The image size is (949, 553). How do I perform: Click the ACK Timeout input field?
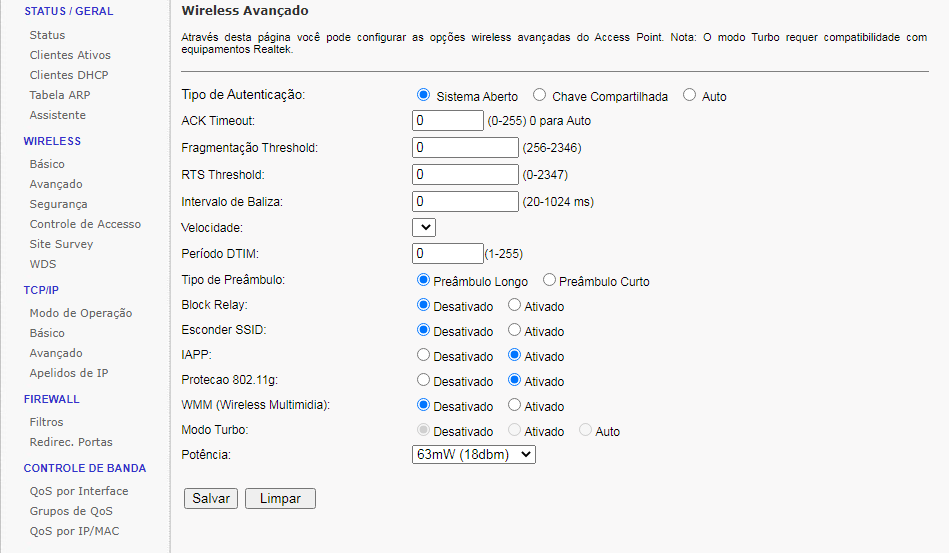coord(447,121)
